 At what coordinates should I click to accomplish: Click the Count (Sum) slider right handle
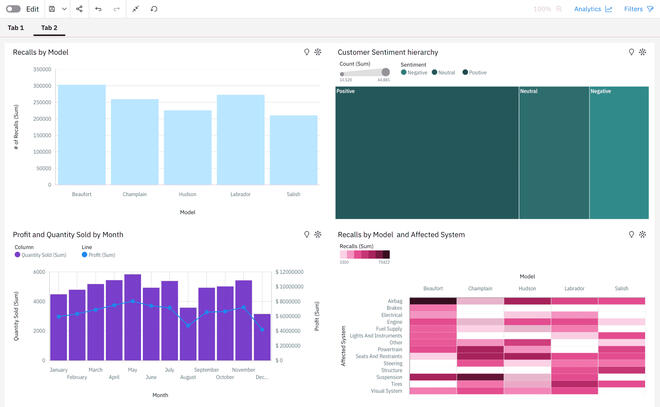coord(386,73)
